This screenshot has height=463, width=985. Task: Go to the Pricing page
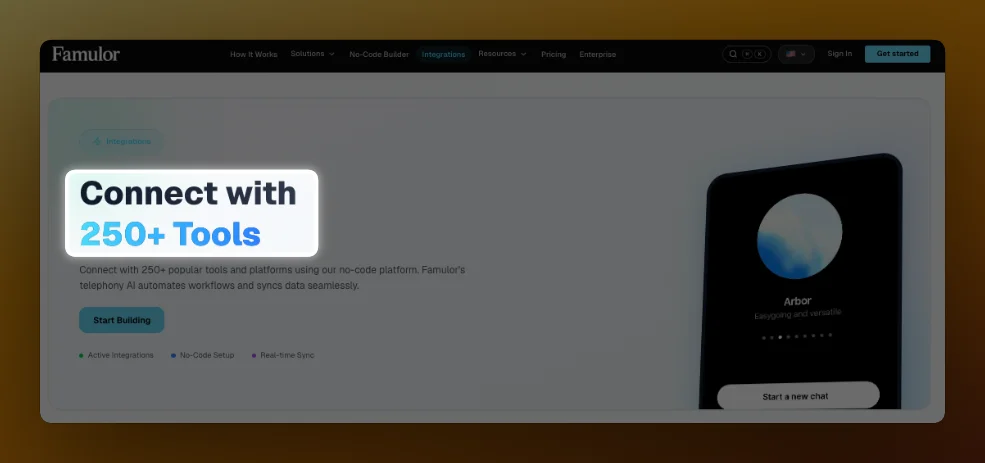tap(553, 54)
